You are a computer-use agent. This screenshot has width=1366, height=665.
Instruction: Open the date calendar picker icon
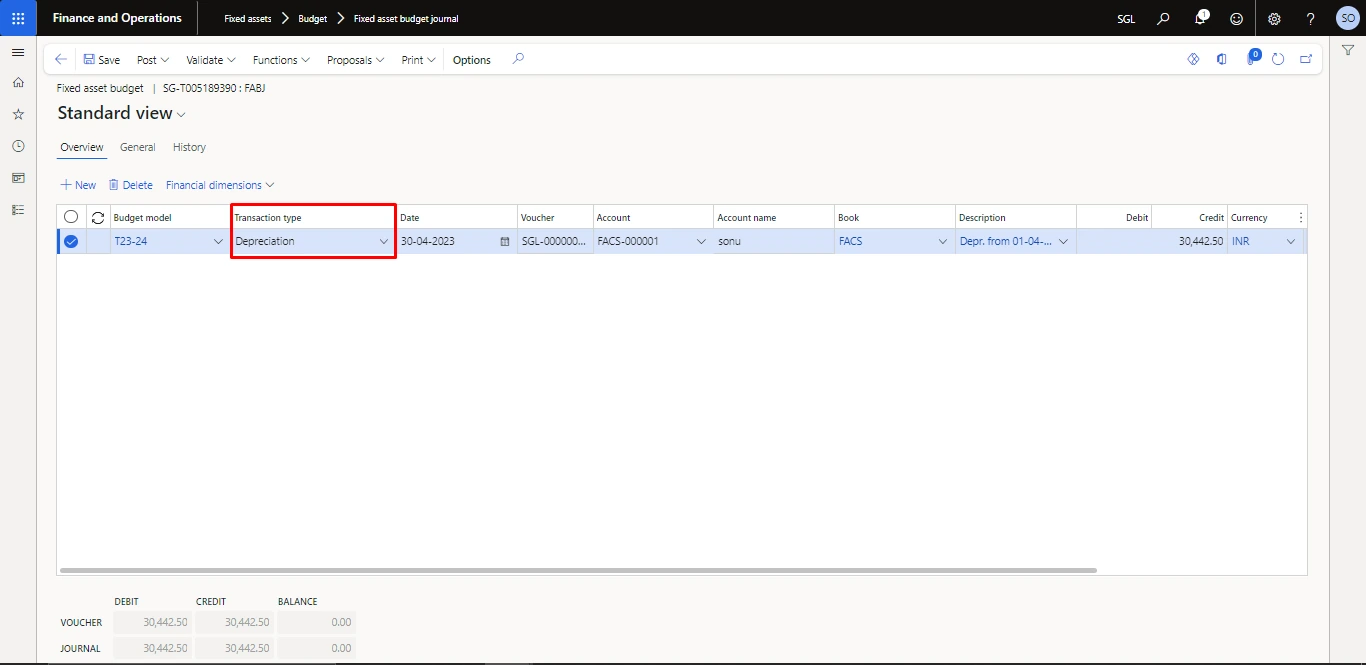pyautogui.click(x=504, y=241)
